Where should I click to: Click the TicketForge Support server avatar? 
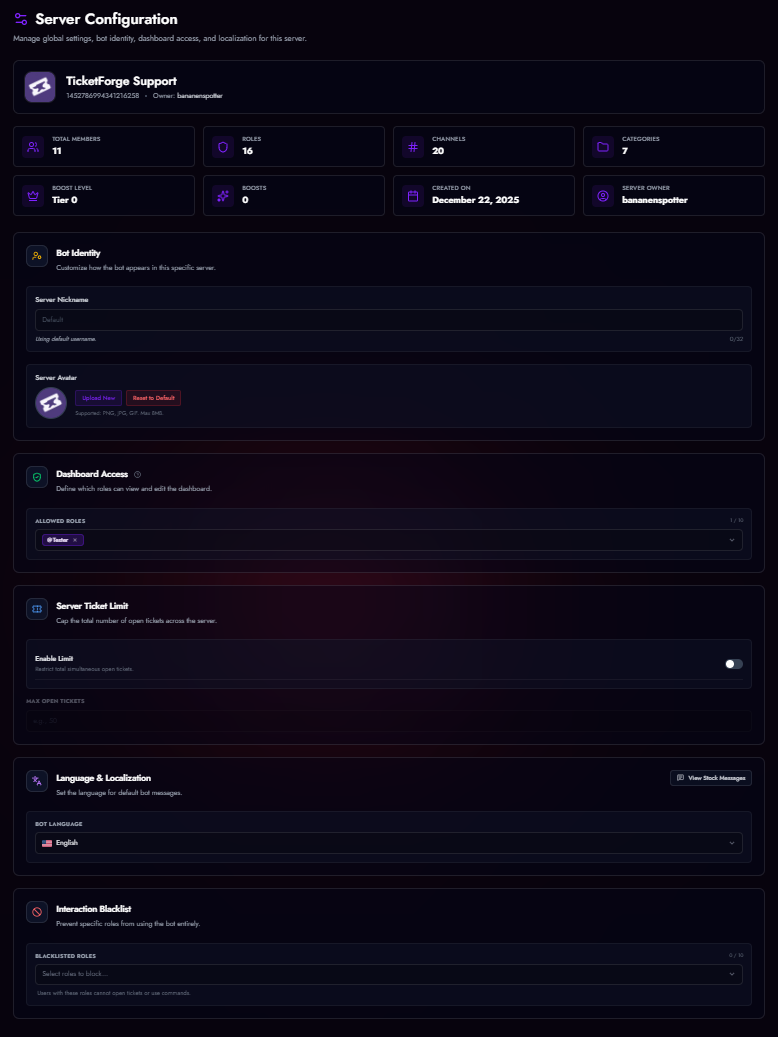38,87
